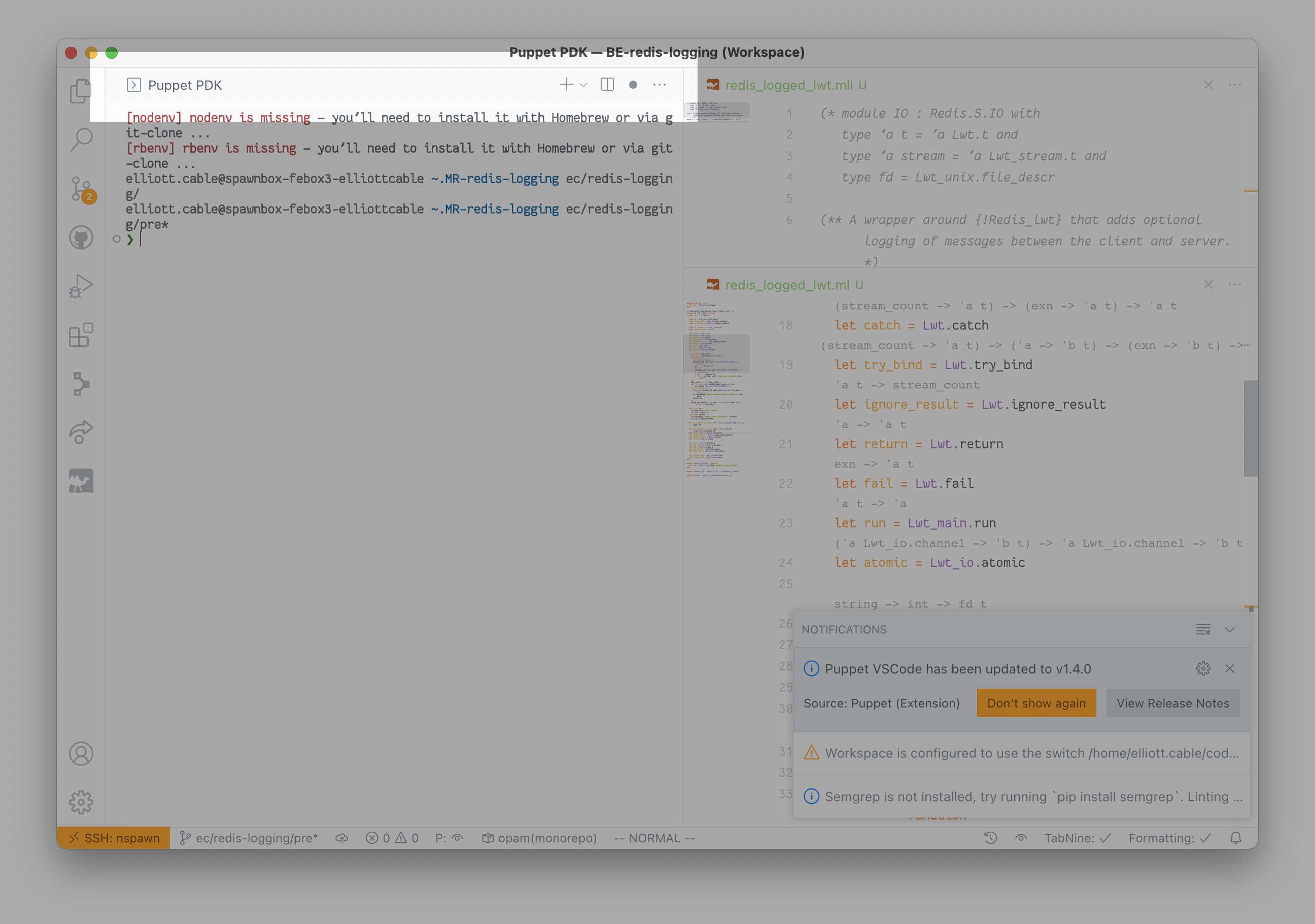Switch to redis_logged_lwt.mli tab
This screenshot has height=924, width=1315.
pos(788,85)
